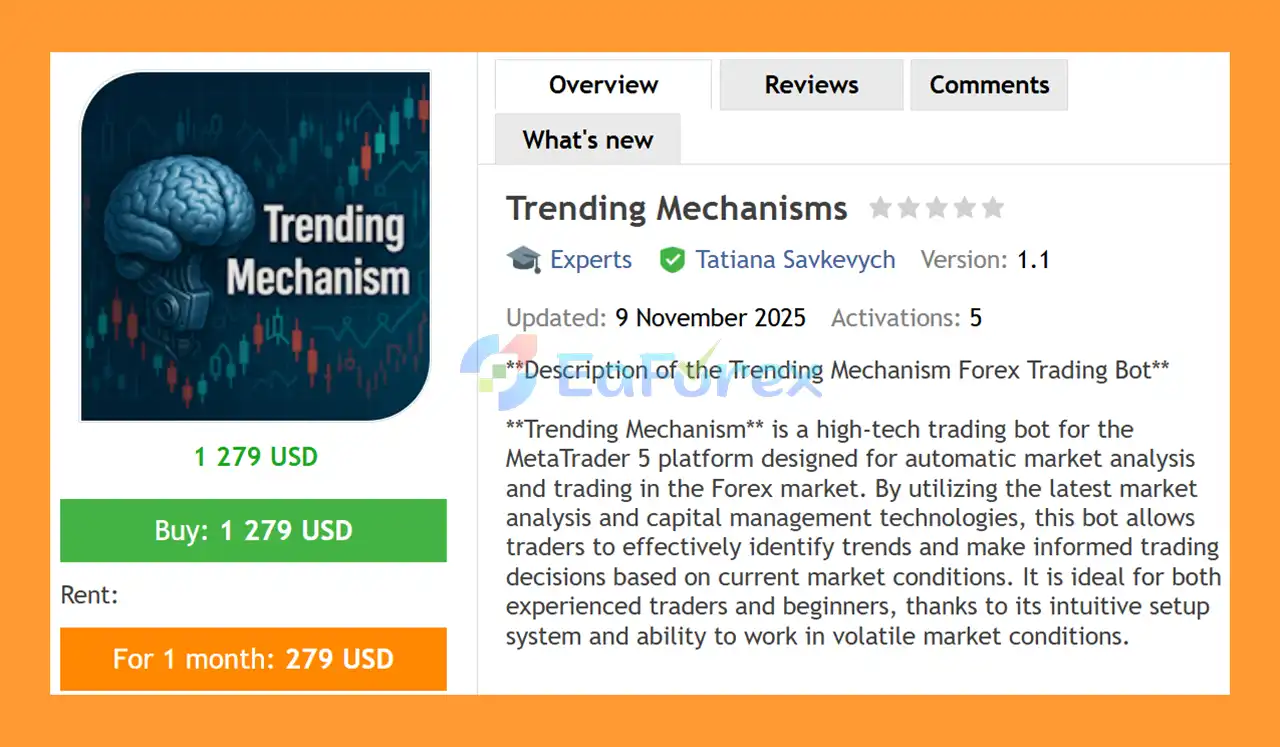Rent for 1 month at 279 USD
The image size is (1280, 747).
[x=253, y=659]
